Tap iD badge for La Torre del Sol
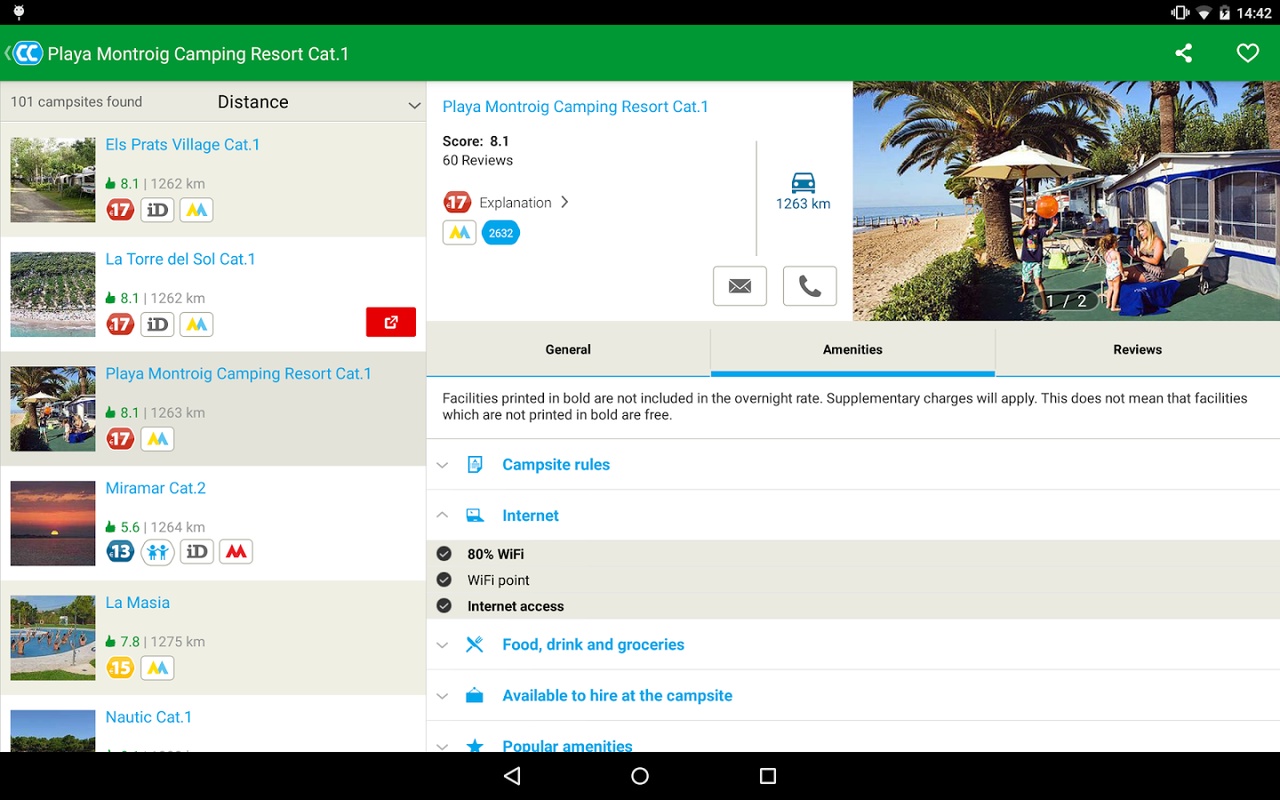 [158, 324]
